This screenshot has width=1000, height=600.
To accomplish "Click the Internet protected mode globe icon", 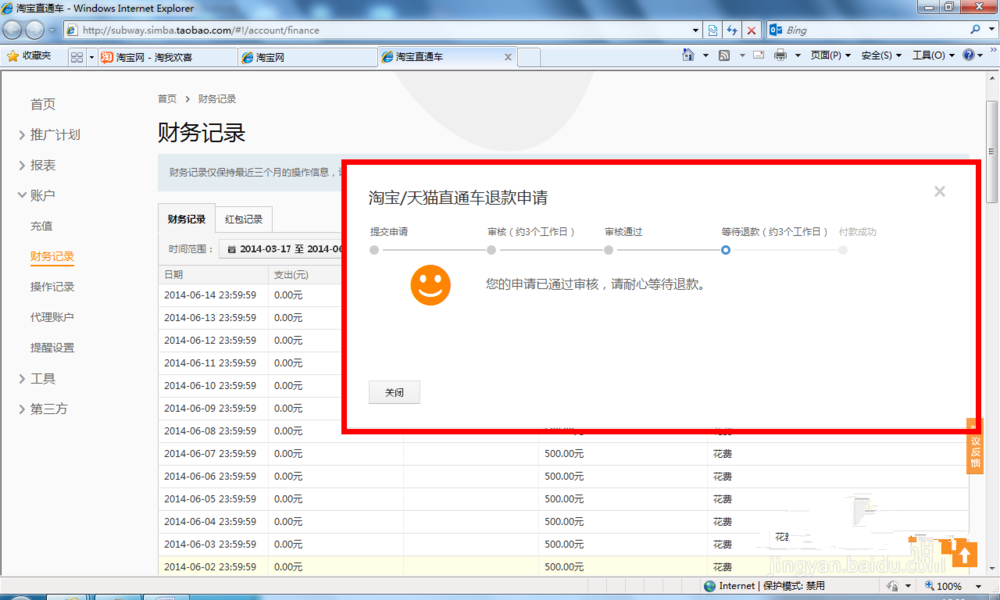I will click(709, 585).
